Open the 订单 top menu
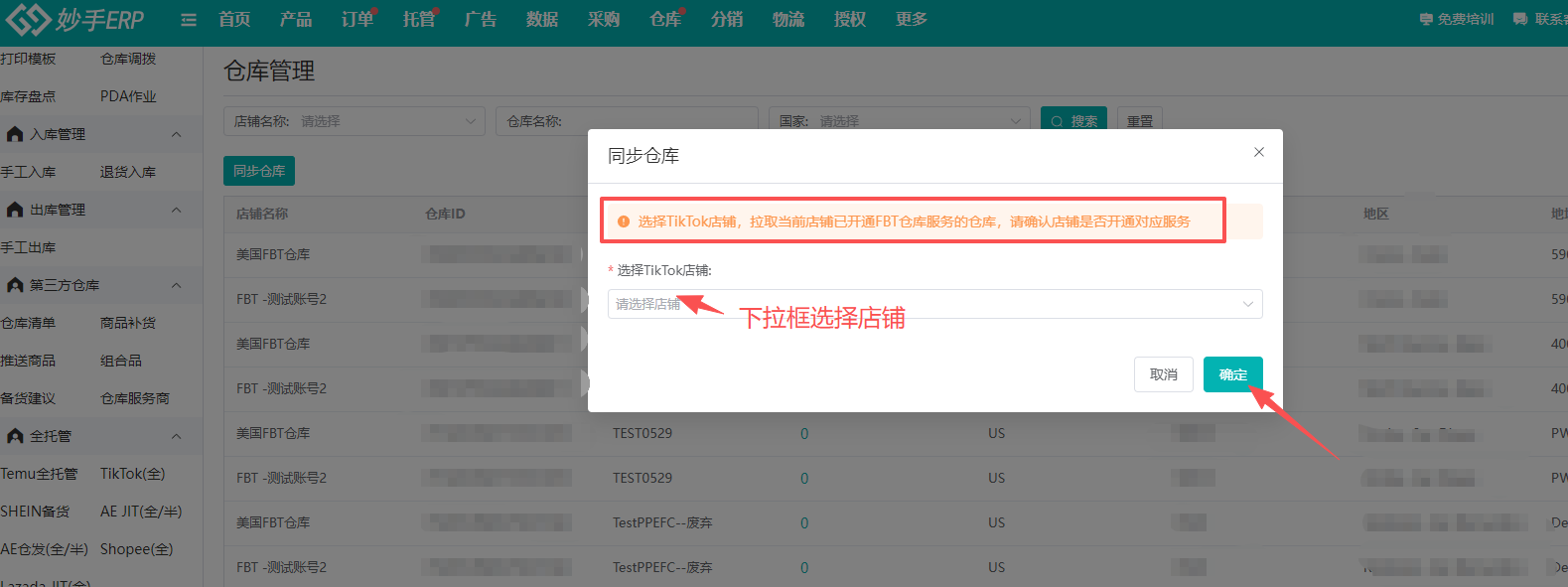Screen dimensions: 1568x587 point(356,19)
